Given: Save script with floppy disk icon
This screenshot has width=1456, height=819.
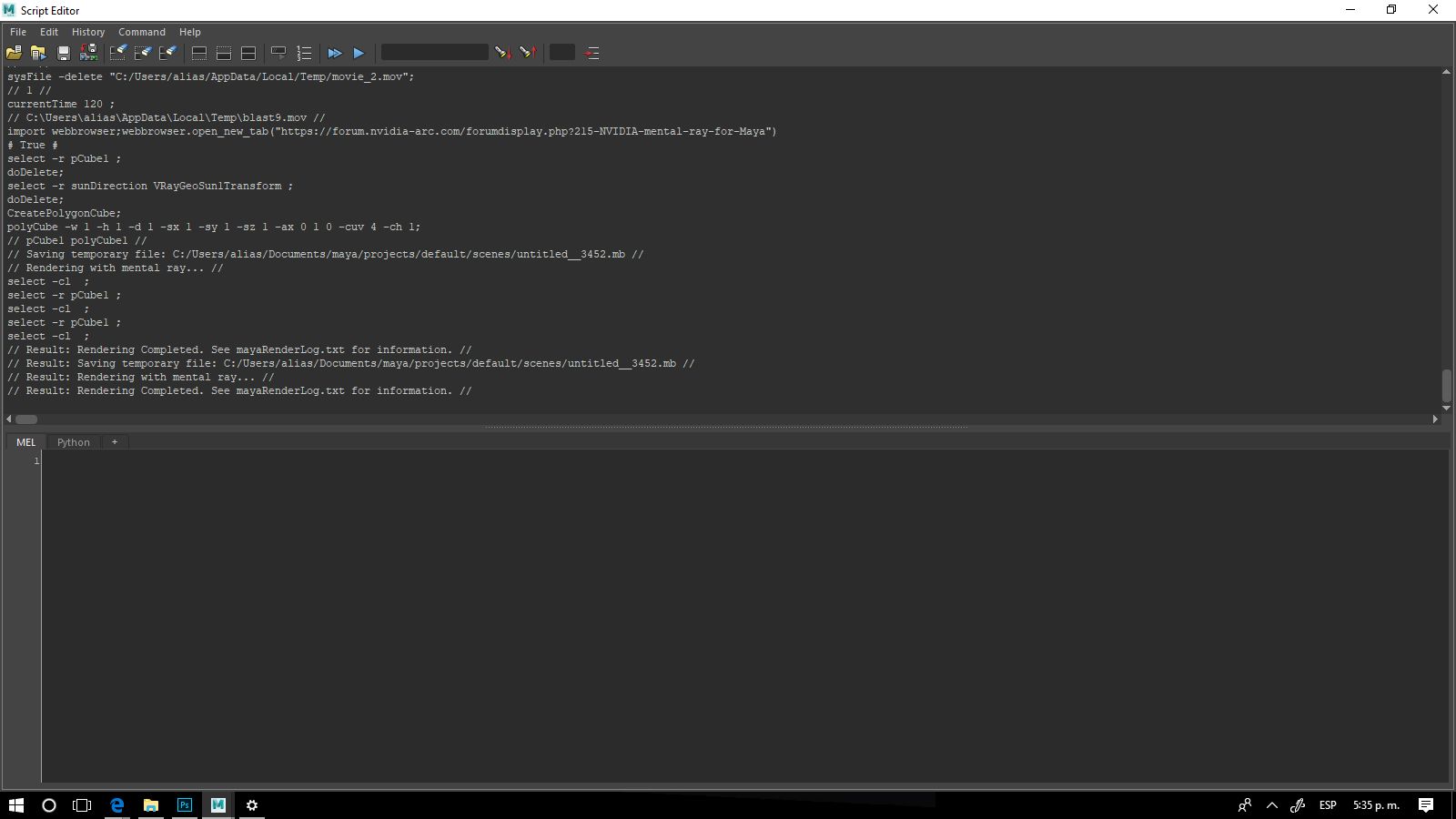Looking at the screenshot, I should 64,53.
